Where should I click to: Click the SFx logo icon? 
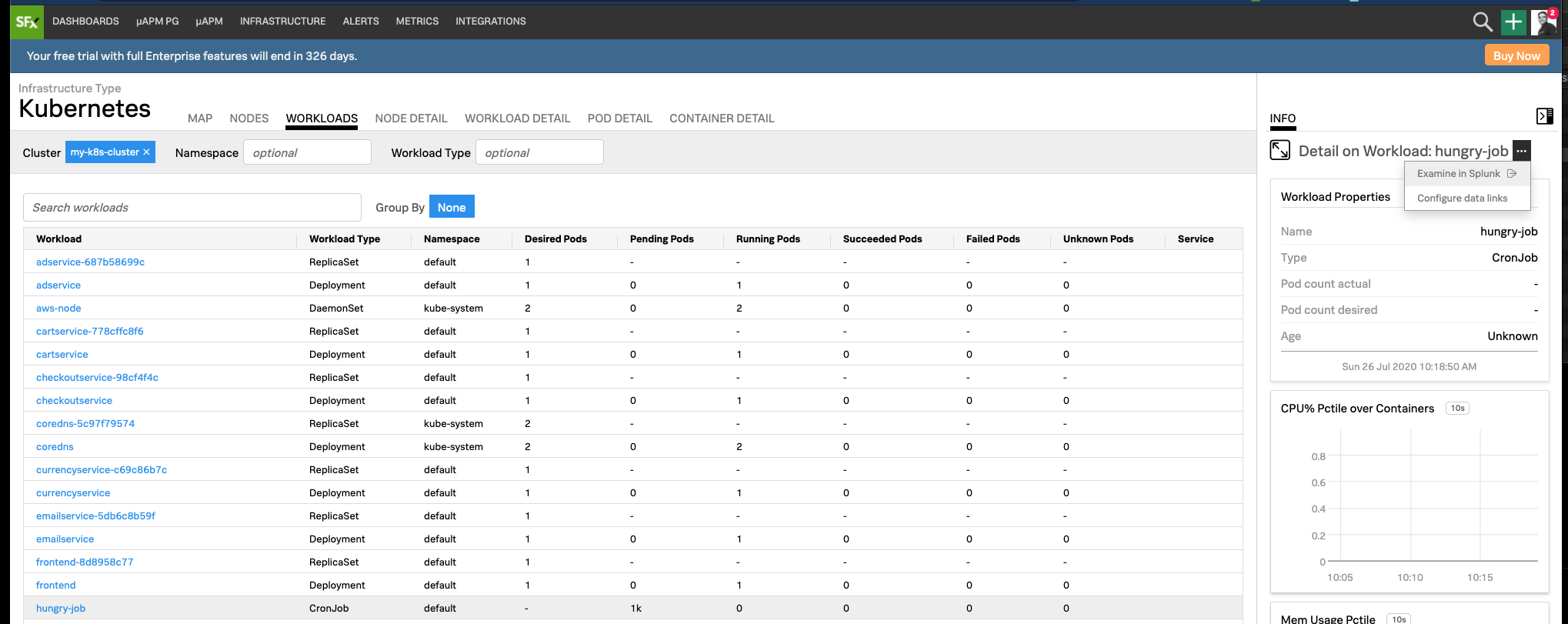[x=27, y=22]
